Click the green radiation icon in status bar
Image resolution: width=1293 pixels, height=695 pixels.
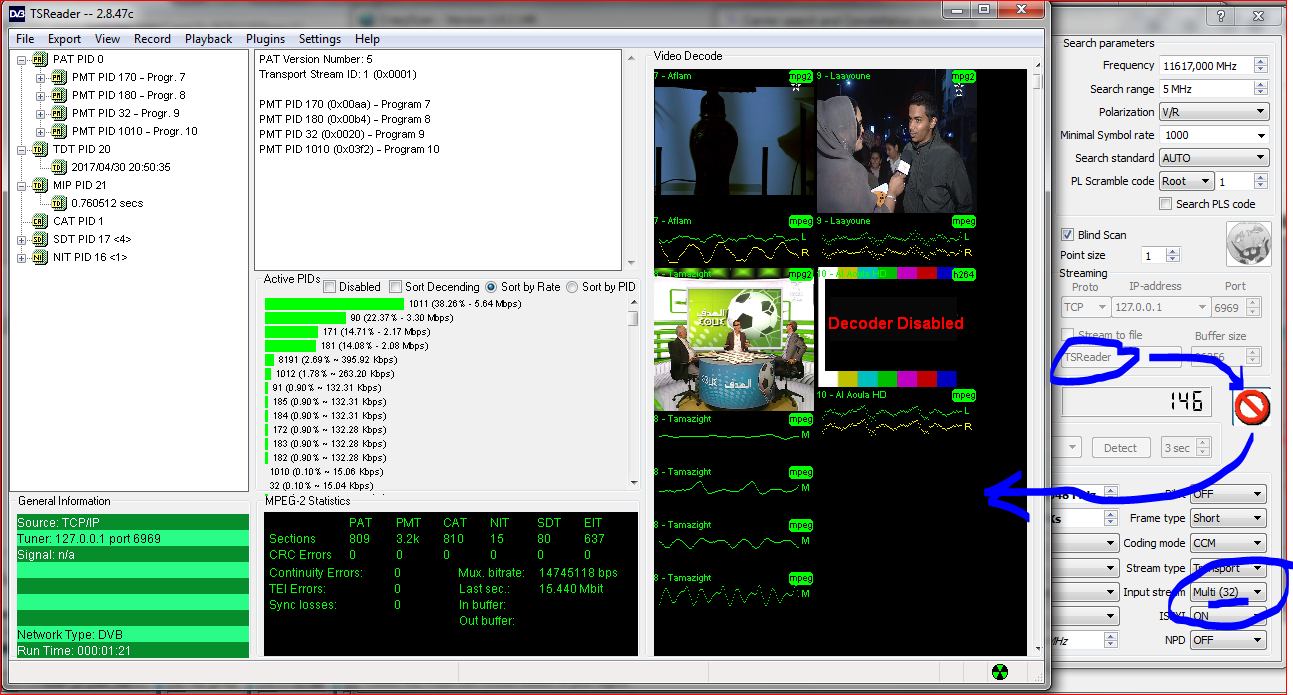(999, 671)
